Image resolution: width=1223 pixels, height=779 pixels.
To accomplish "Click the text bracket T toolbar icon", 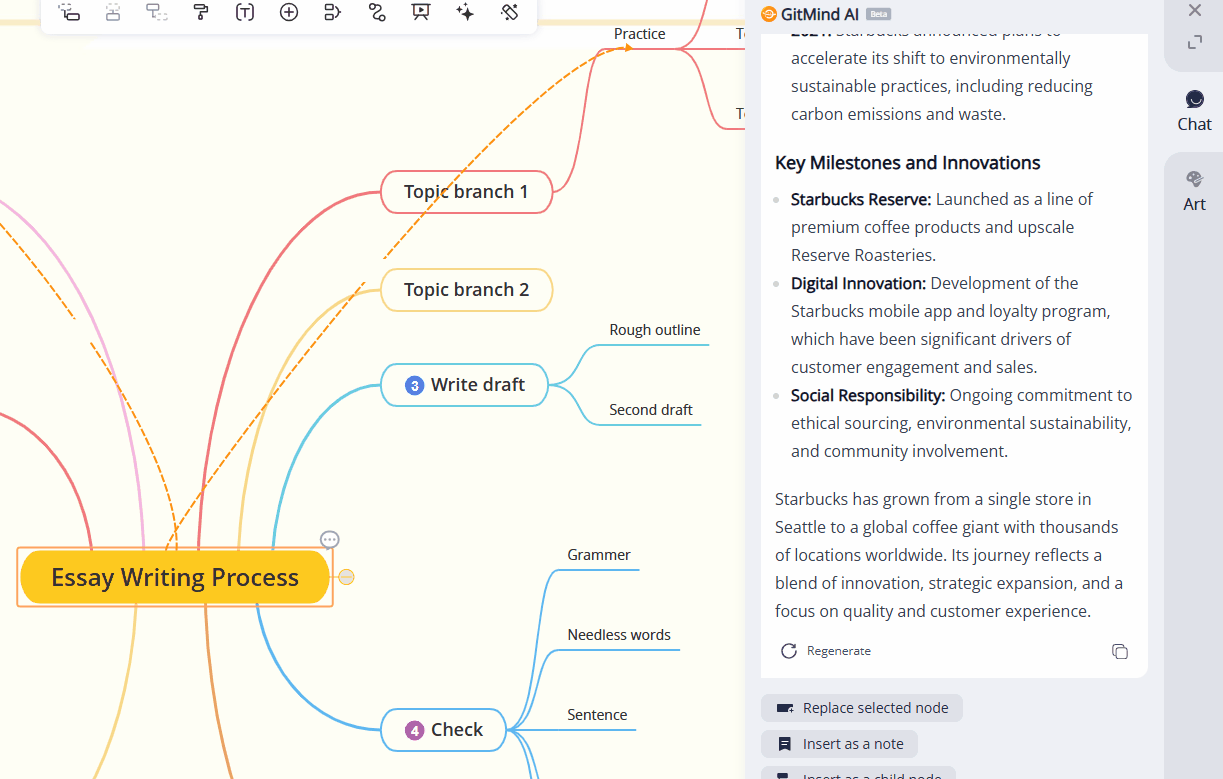I will point(245,12).
